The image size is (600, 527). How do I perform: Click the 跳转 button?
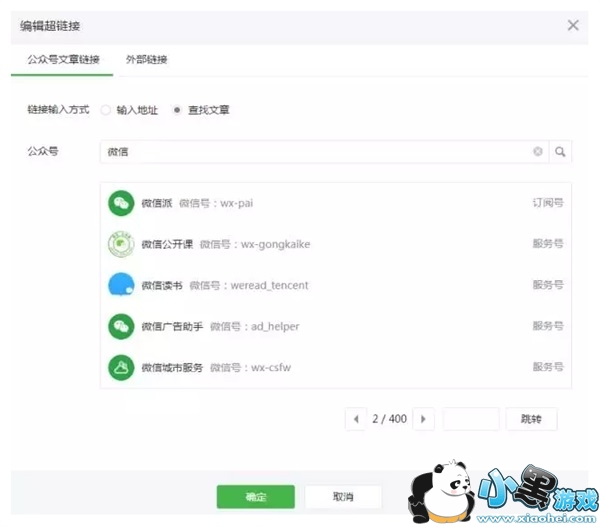[531, 419]
